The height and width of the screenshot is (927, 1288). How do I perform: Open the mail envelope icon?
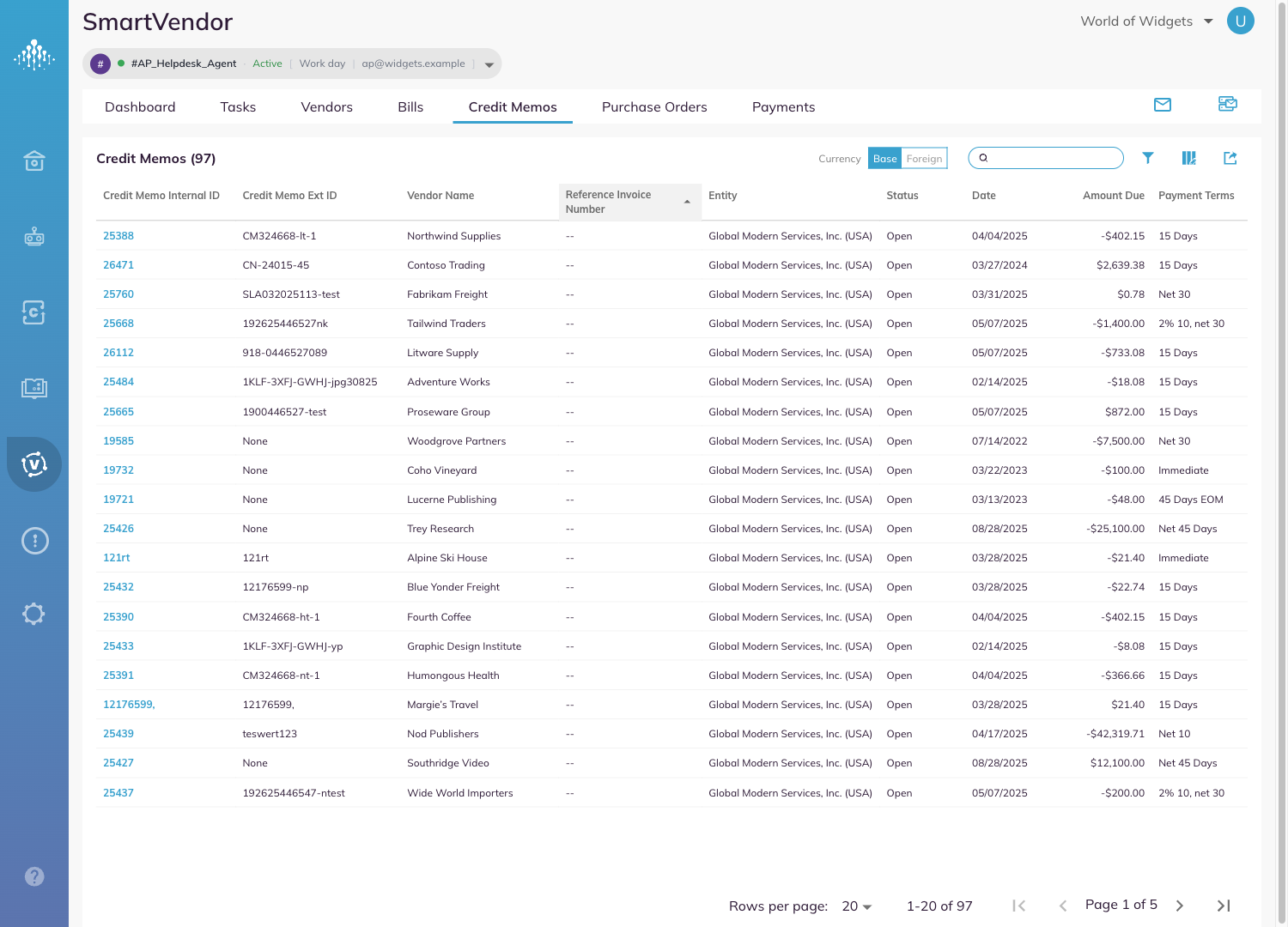[1163, 105]
